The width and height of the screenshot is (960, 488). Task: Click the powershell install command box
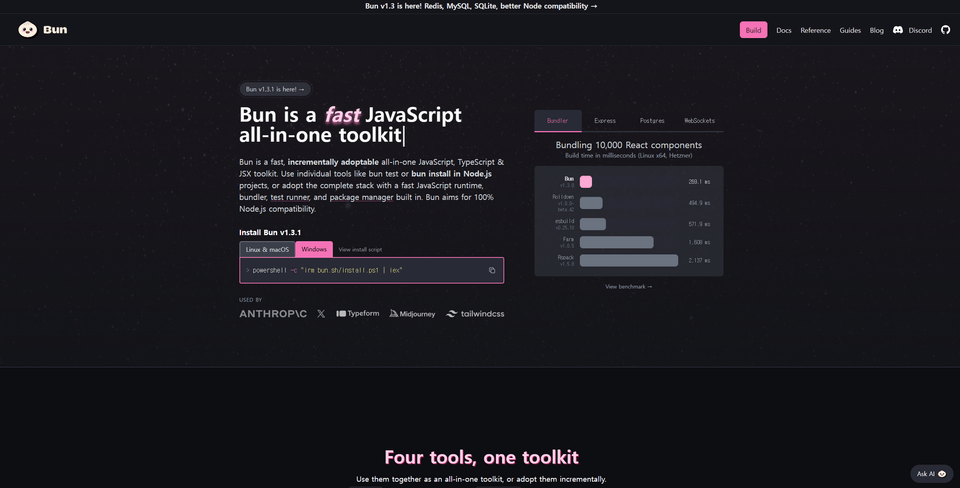(372, 270)
